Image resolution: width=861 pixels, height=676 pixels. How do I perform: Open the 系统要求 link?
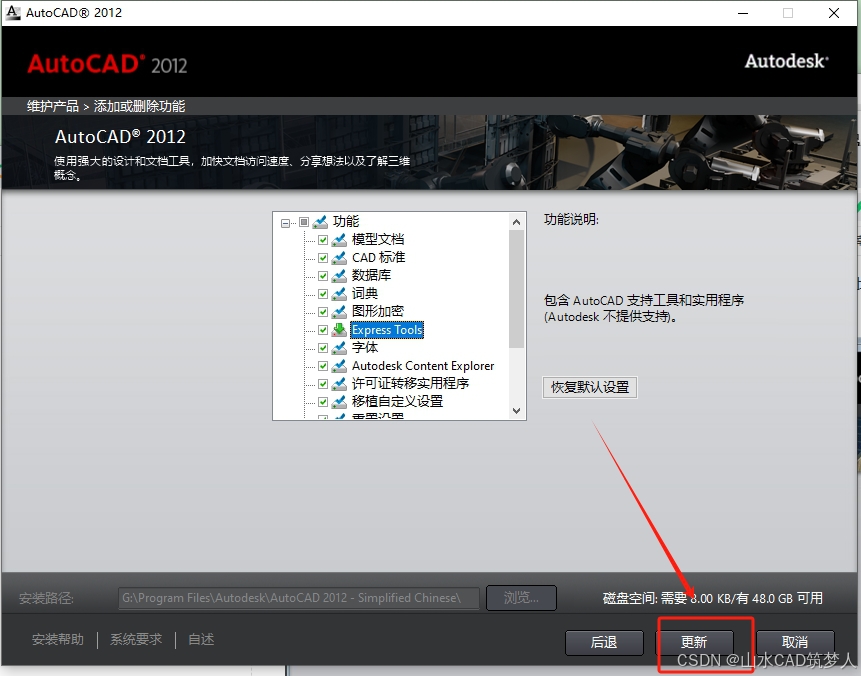point(136,640)
